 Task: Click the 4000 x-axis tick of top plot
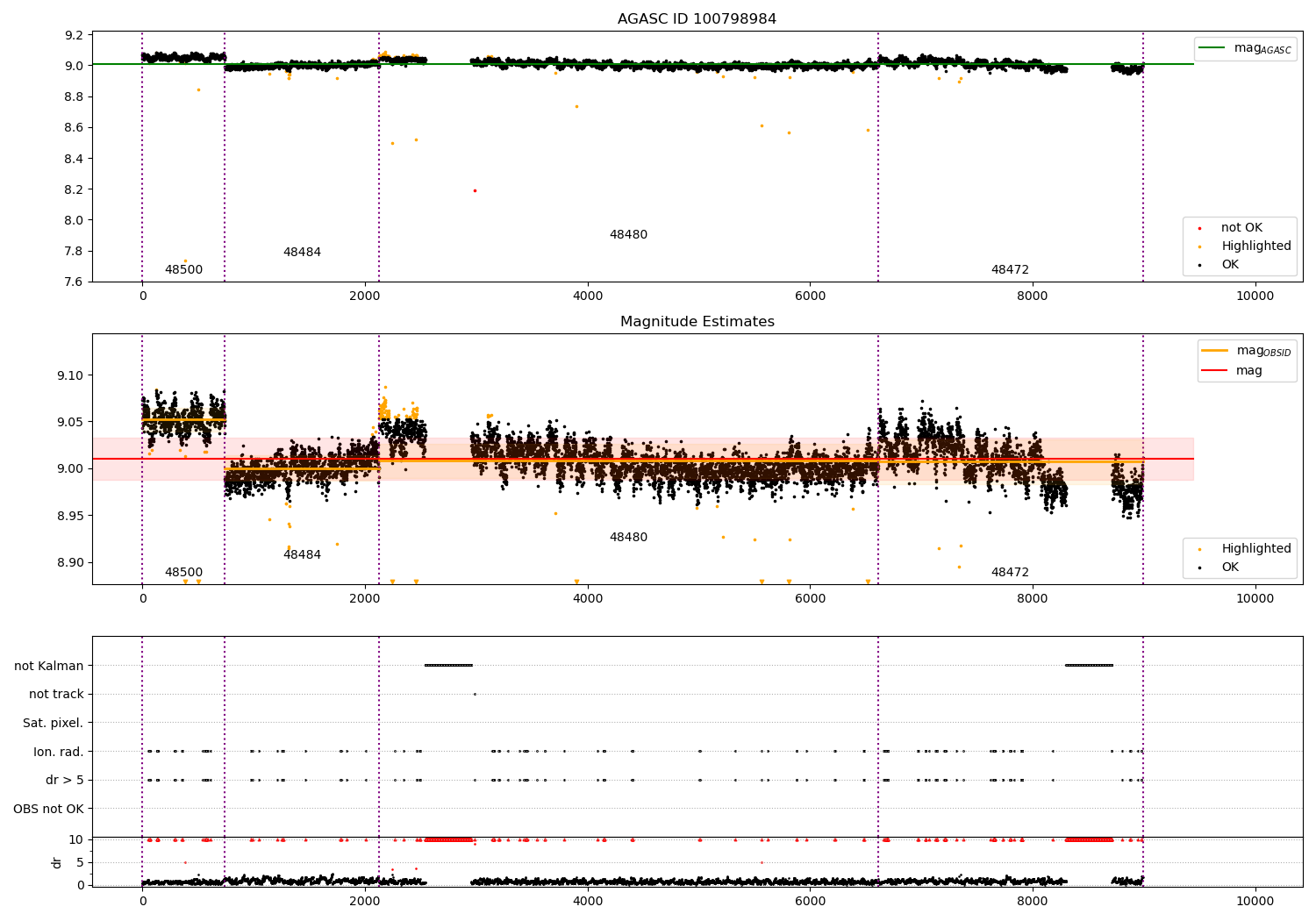(587, 296)
